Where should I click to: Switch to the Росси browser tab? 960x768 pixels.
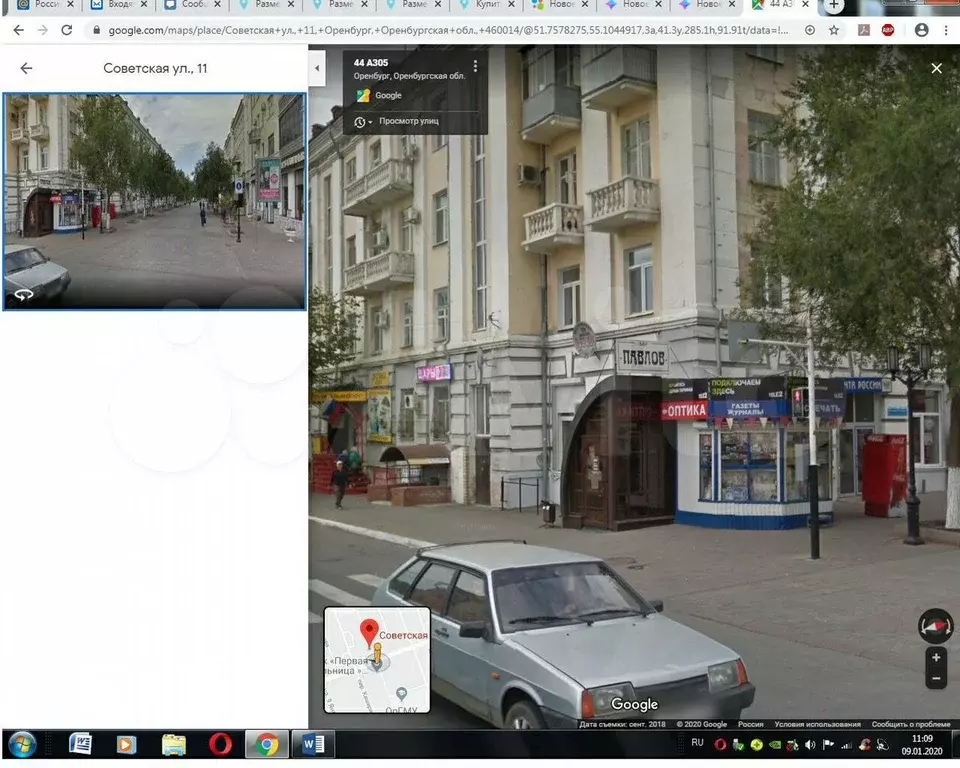coord(46,5)
